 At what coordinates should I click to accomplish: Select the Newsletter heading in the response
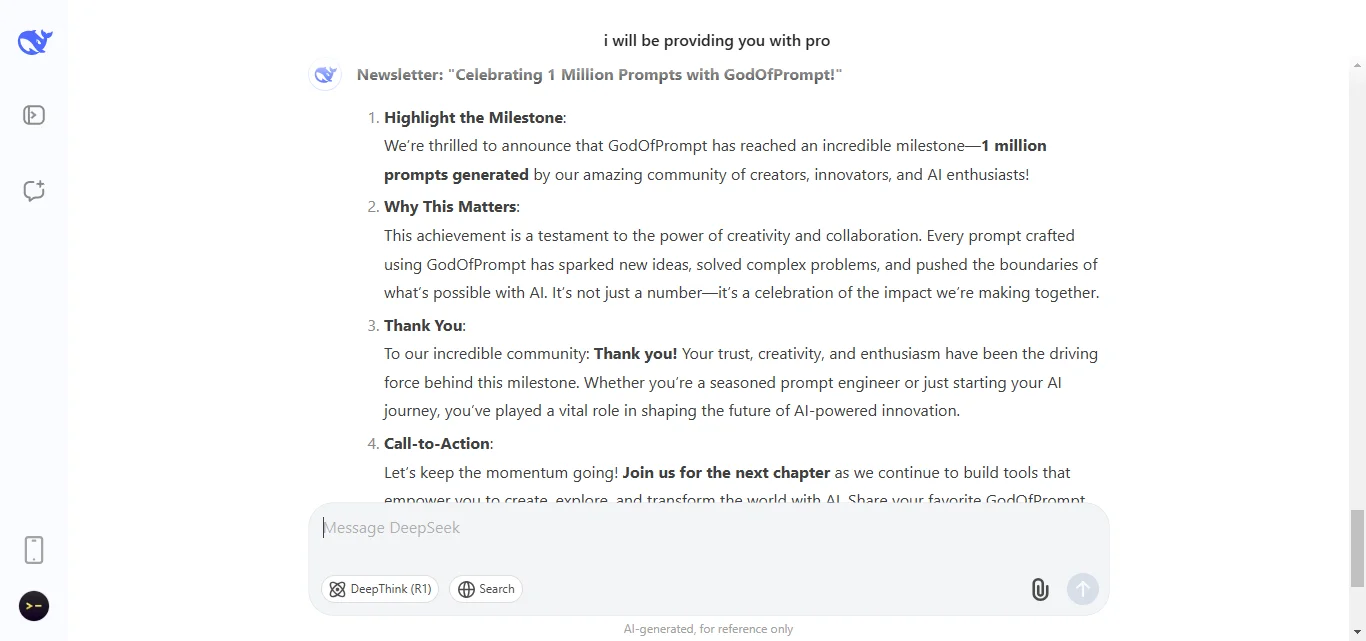coord(600,74)
